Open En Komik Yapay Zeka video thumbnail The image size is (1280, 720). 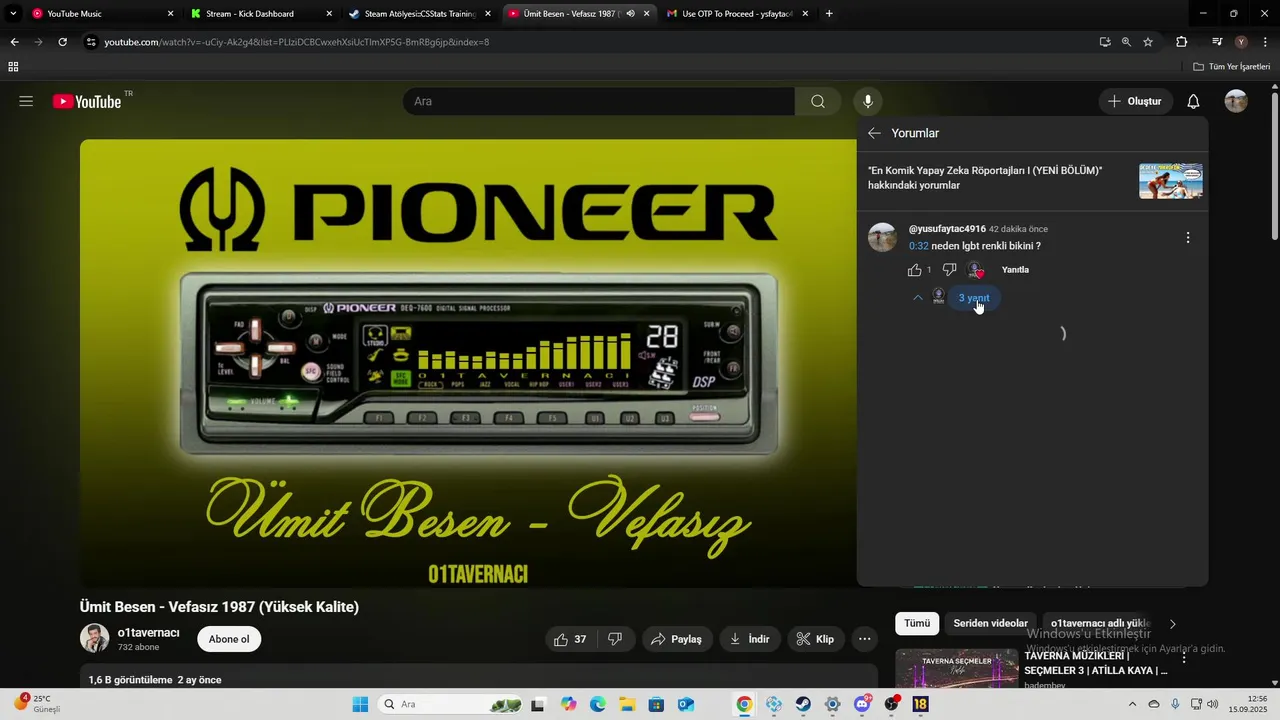click(1170, 181)
